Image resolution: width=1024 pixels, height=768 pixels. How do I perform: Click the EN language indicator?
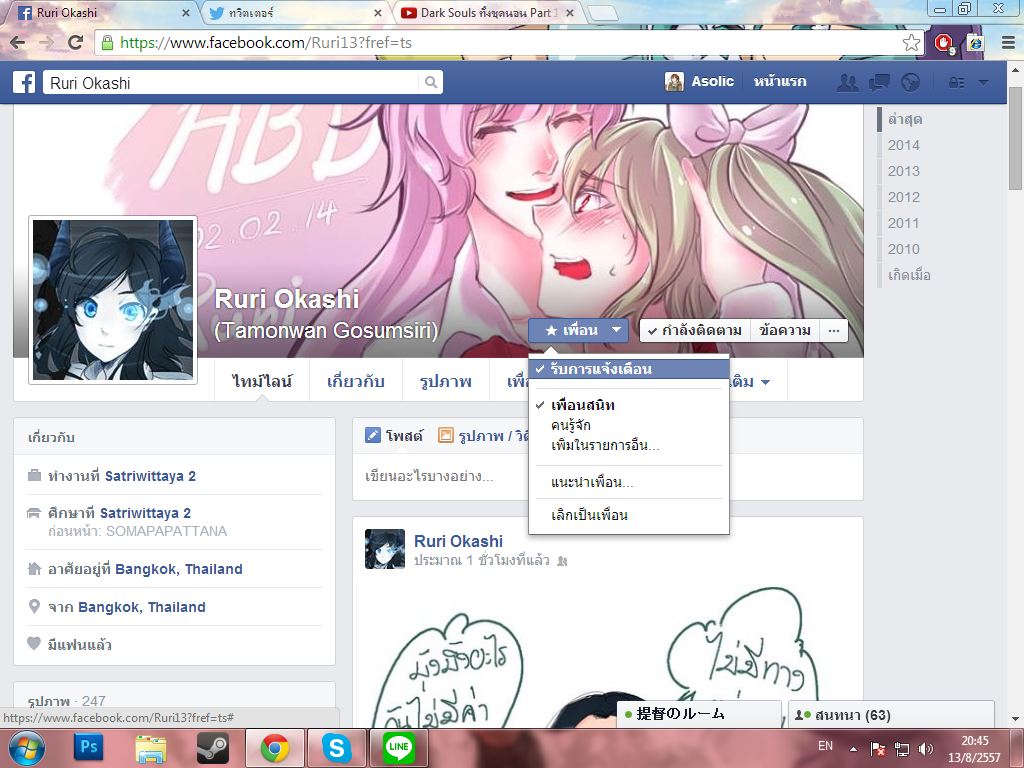825,746
